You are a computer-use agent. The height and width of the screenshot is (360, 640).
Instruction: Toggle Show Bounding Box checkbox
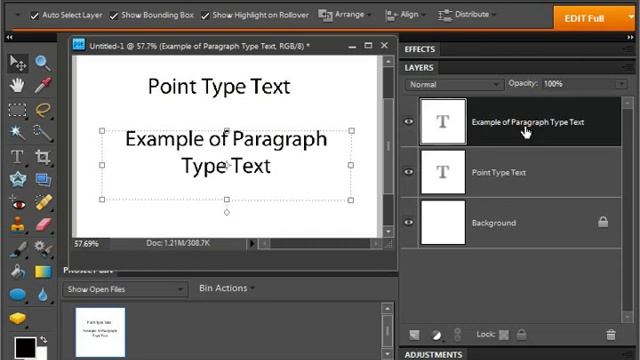(113, 16)
